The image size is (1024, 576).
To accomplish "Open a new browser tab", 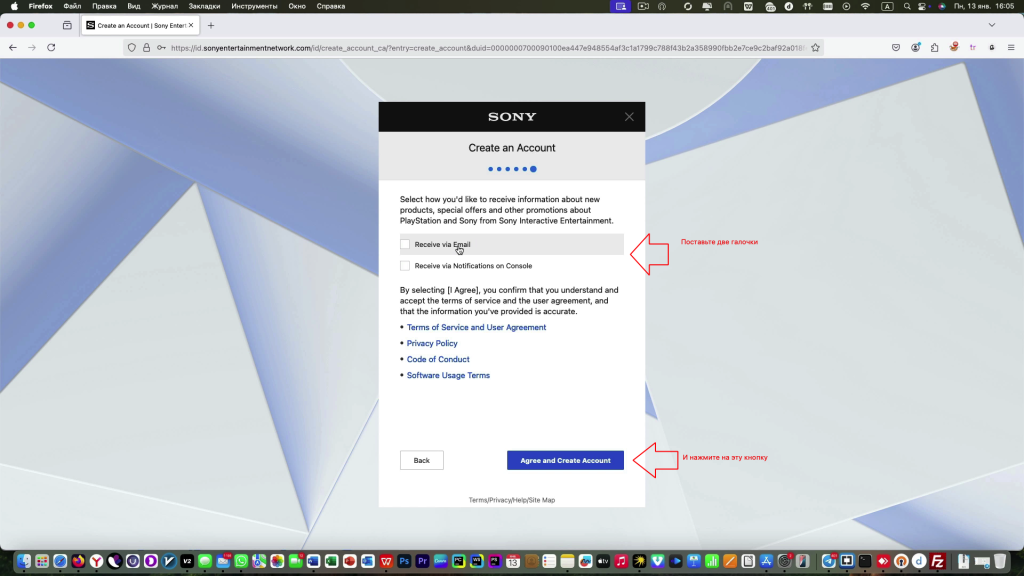I will (x=211, y=25).
